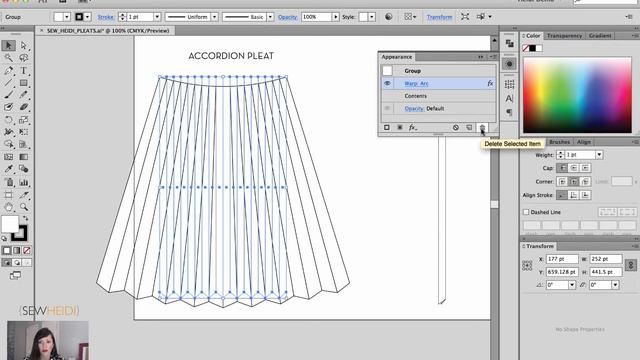The image size is (640, 360).
Task: Open Opacity value dropdown arrow
Action: point(336,17)
